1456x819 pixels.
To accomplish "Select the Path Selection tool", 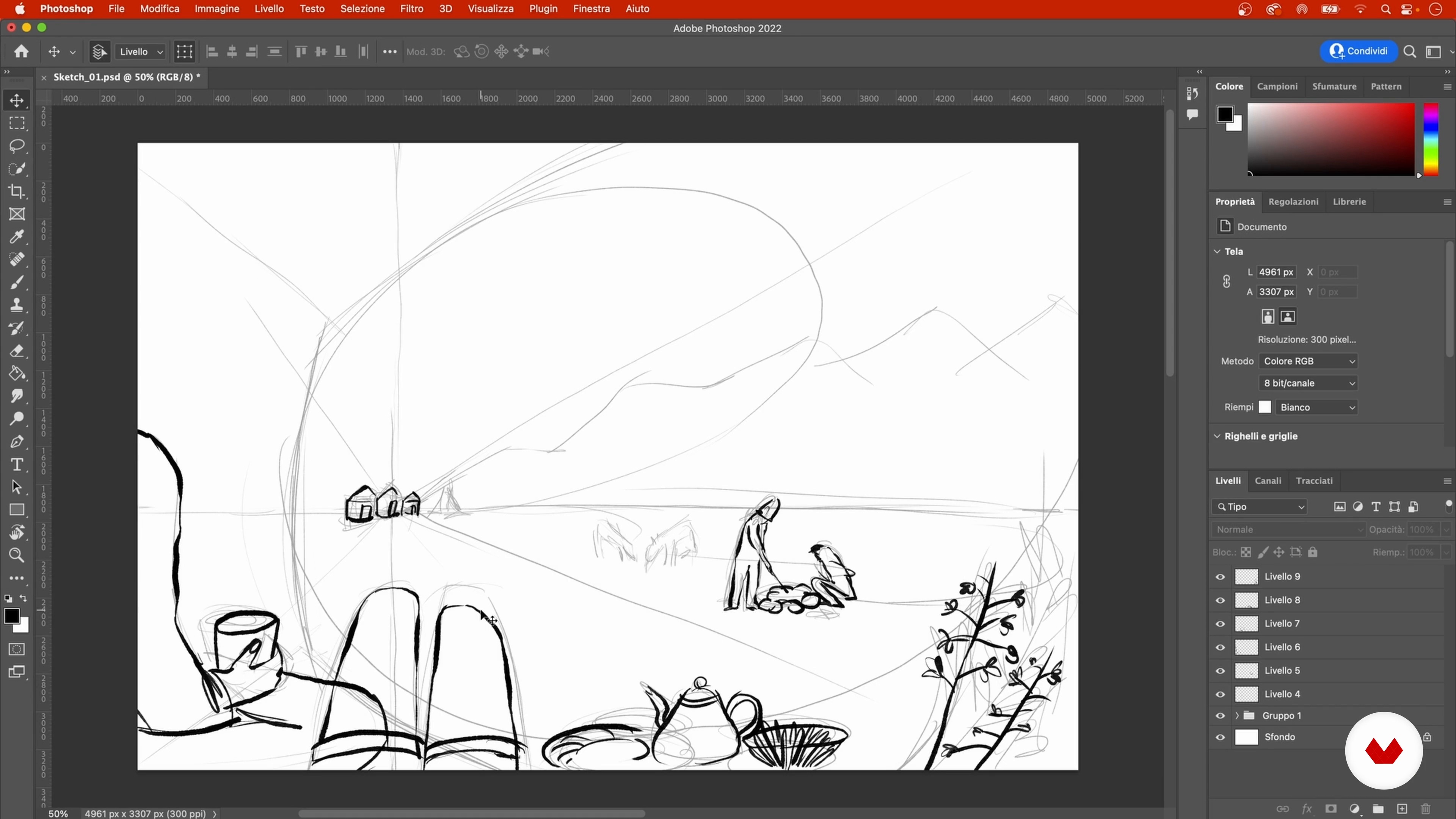I will [x=16, y=486].
